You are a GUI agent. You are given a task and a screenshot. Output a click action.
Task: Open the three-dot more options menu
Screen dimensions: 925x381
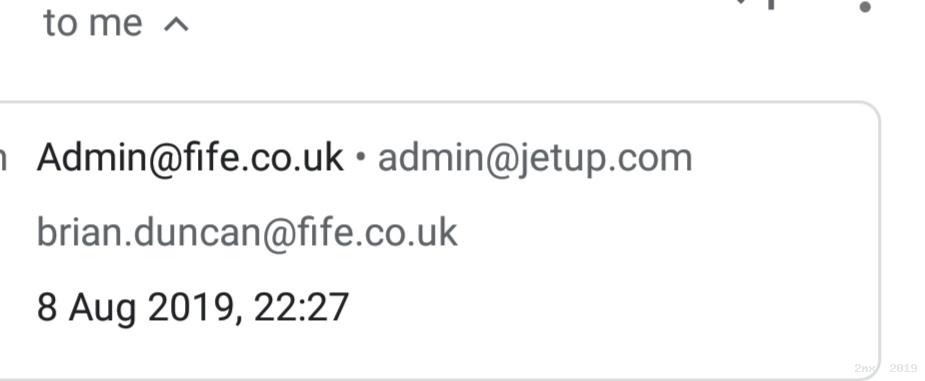[865, 6]
